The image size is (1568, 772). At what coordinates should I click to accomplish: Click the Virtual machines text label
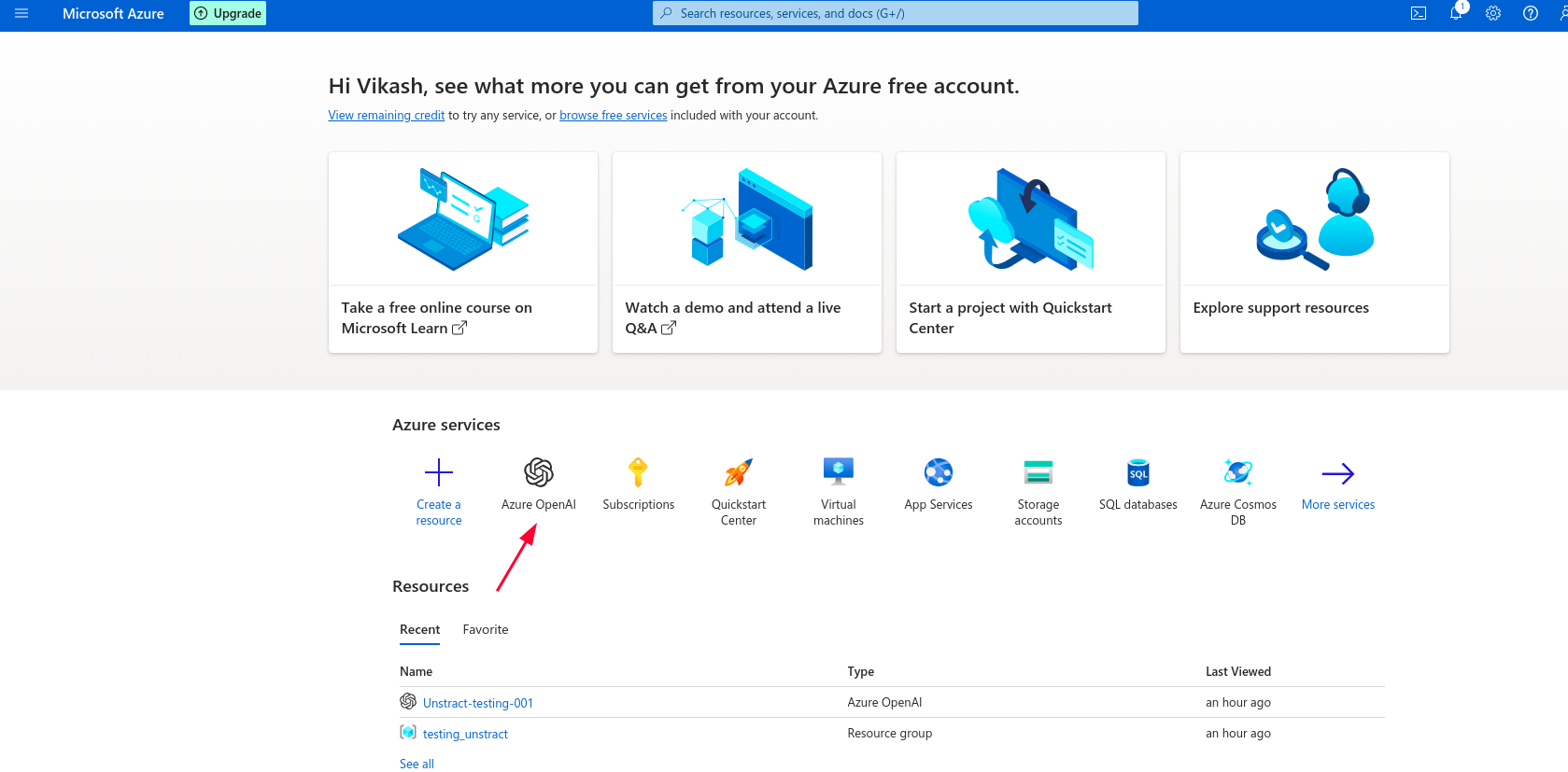[839, 512]
